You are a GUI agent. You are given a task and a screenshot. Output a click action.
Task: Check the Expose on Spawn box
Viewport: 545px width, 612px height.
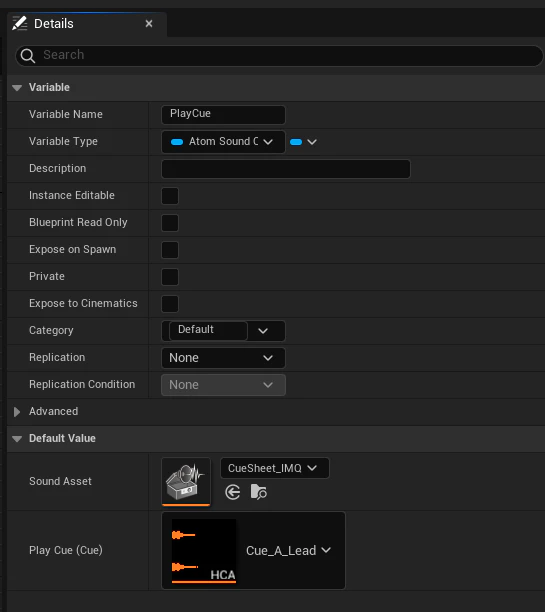170,250
